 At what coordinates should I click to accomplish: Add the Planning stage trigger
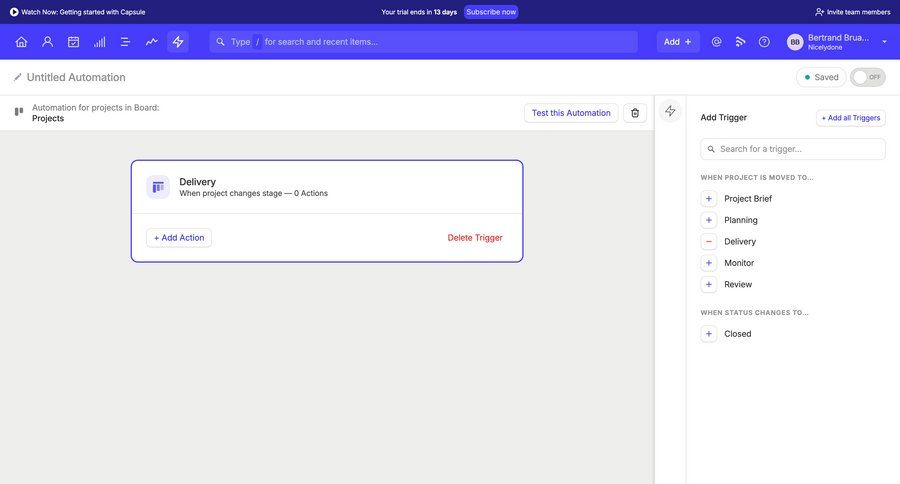709,220
